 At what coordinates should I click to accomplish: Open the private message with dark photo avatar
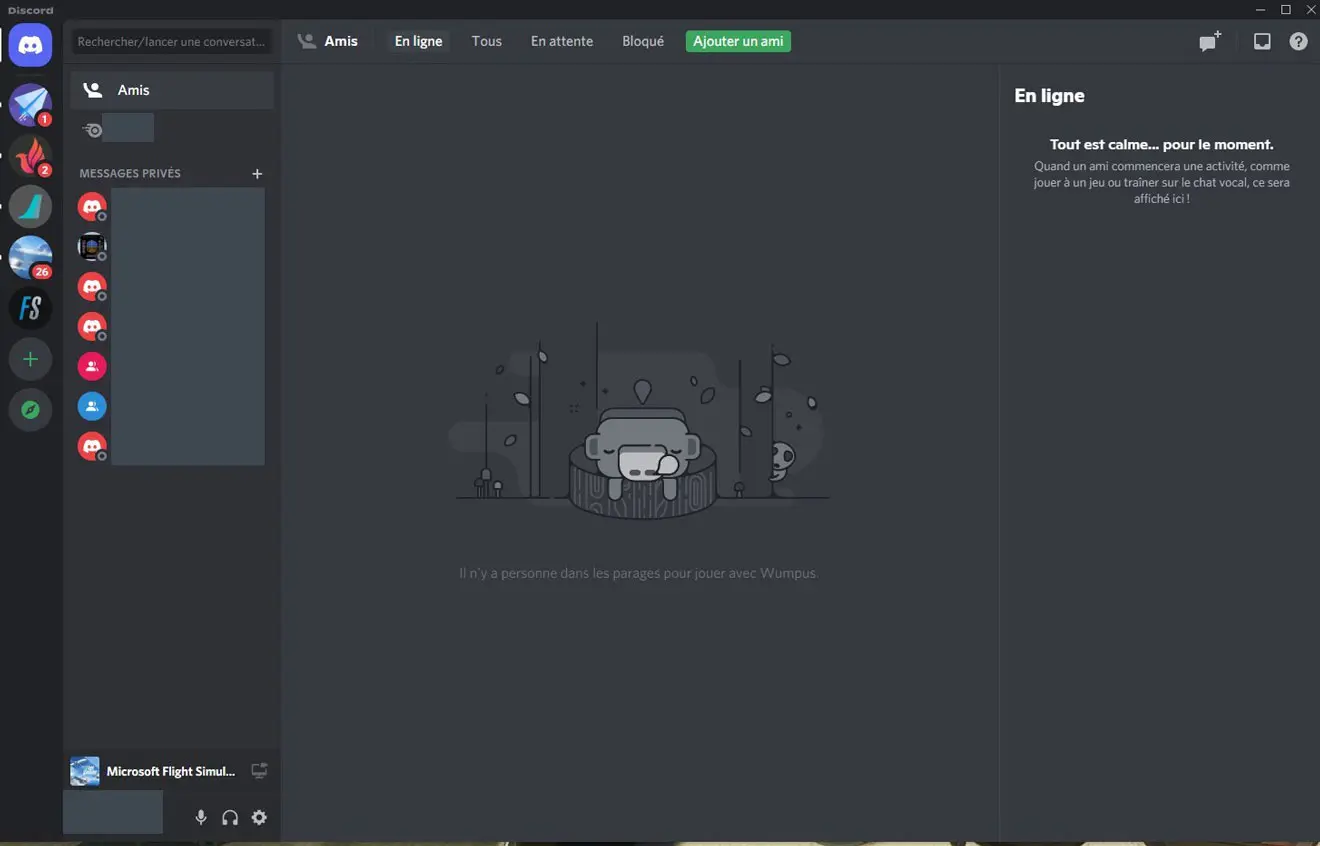click(x=92, y=247)
